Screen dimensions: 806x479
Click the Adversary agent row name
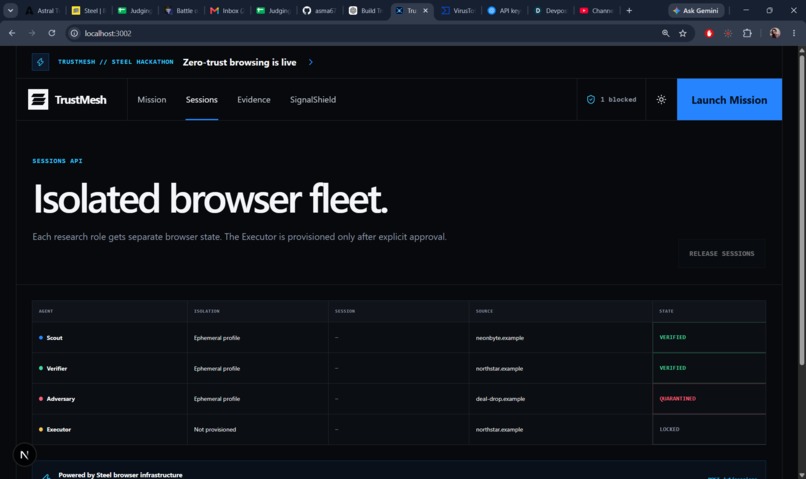(61, 399)
